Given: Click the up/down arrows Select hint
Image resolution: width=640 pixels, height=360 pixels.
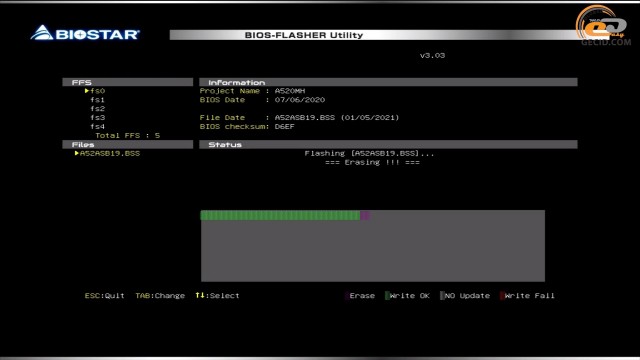Looking at the screenshot, I should pos(217,296).
